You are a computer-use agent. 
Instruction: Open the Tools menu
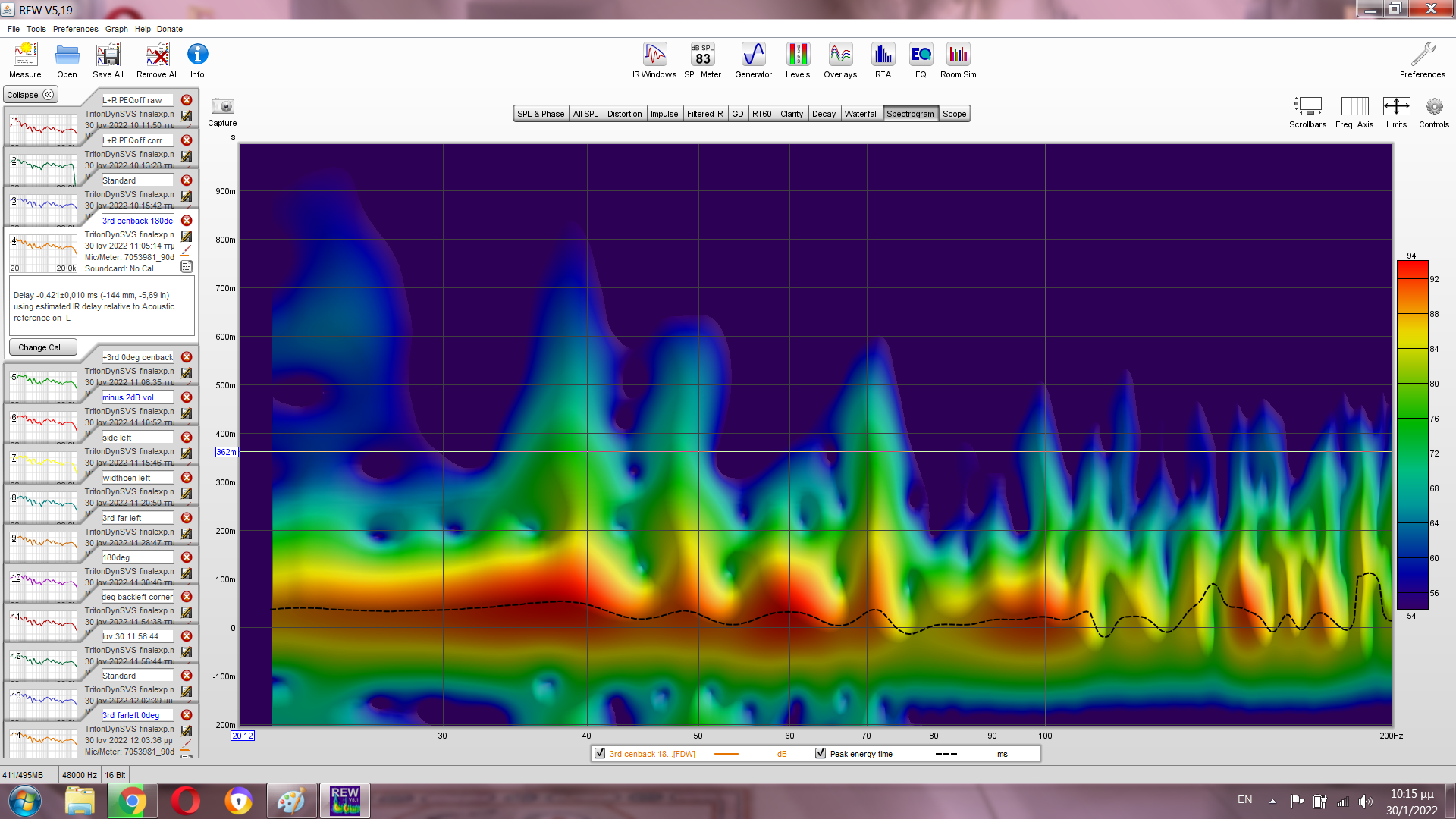click(36, 29)
